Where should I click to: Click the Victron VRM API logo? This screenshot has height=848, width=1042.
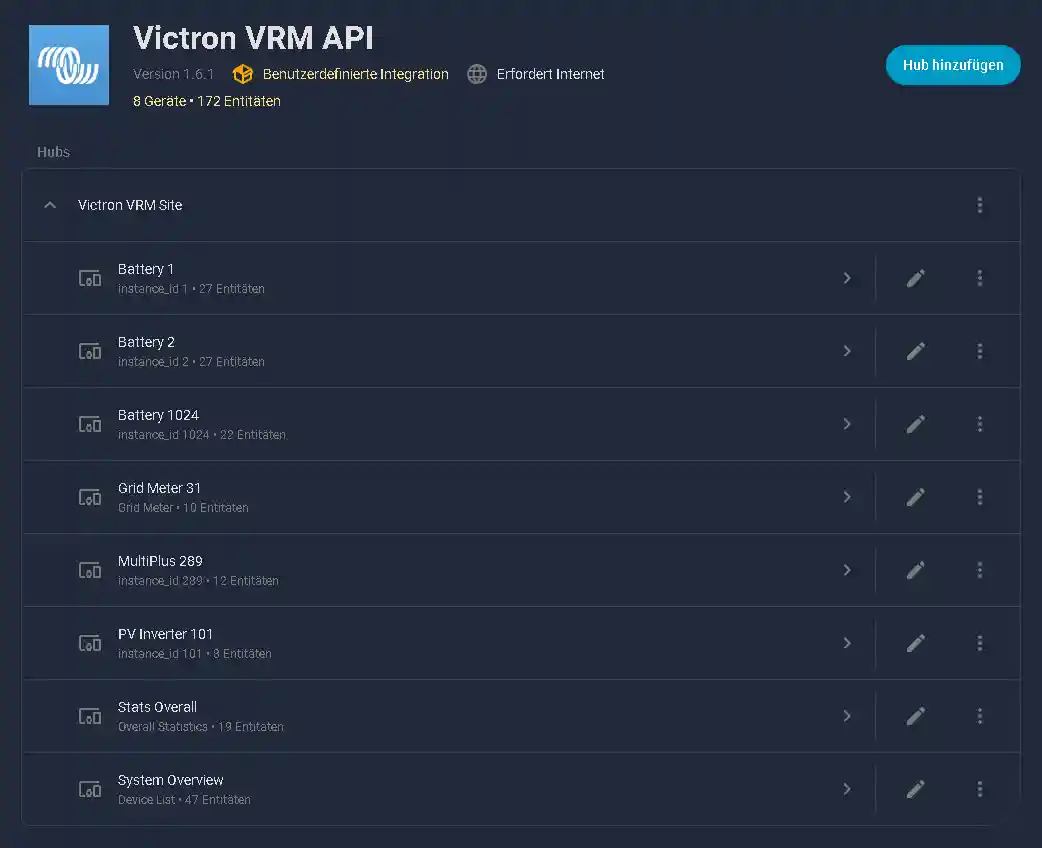(69, 65)
